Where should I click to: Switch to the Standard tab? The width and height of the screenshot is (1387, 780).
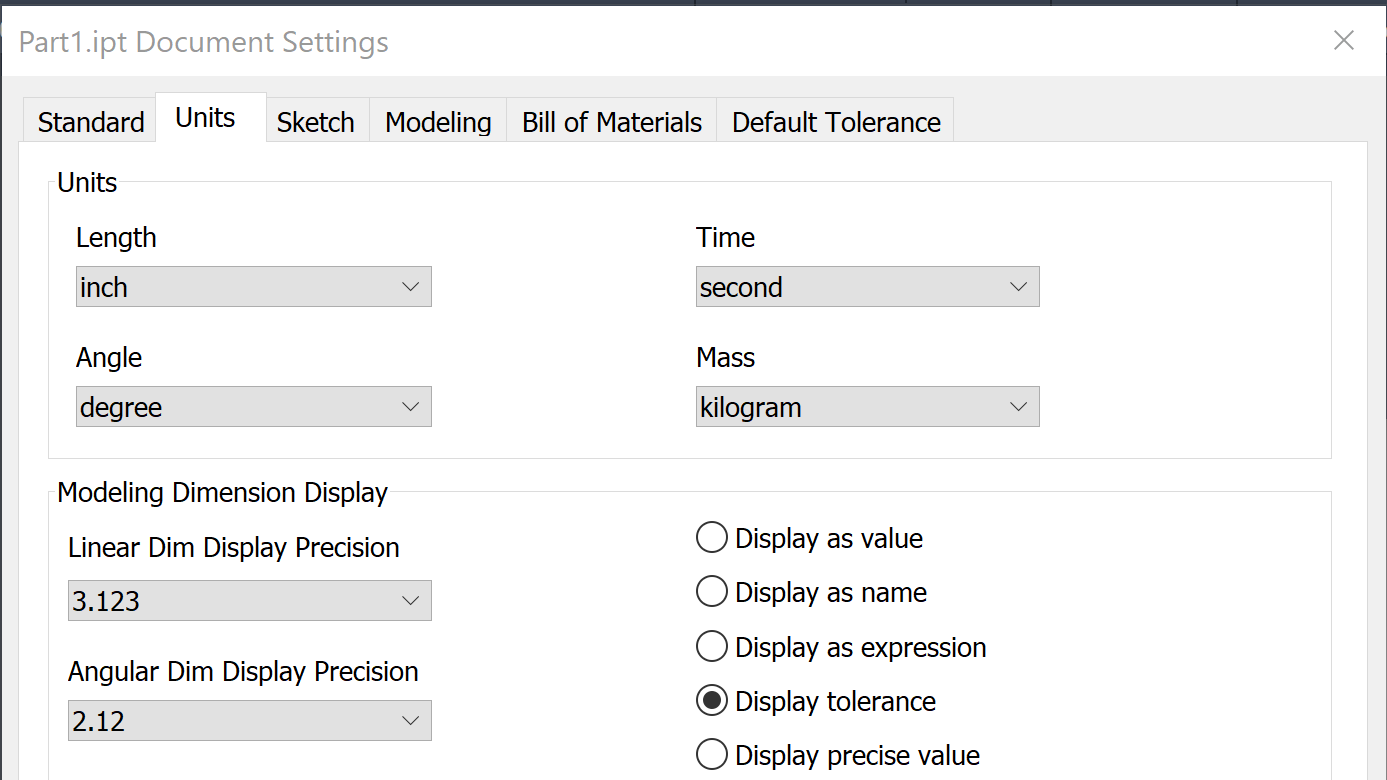(91, 122)
